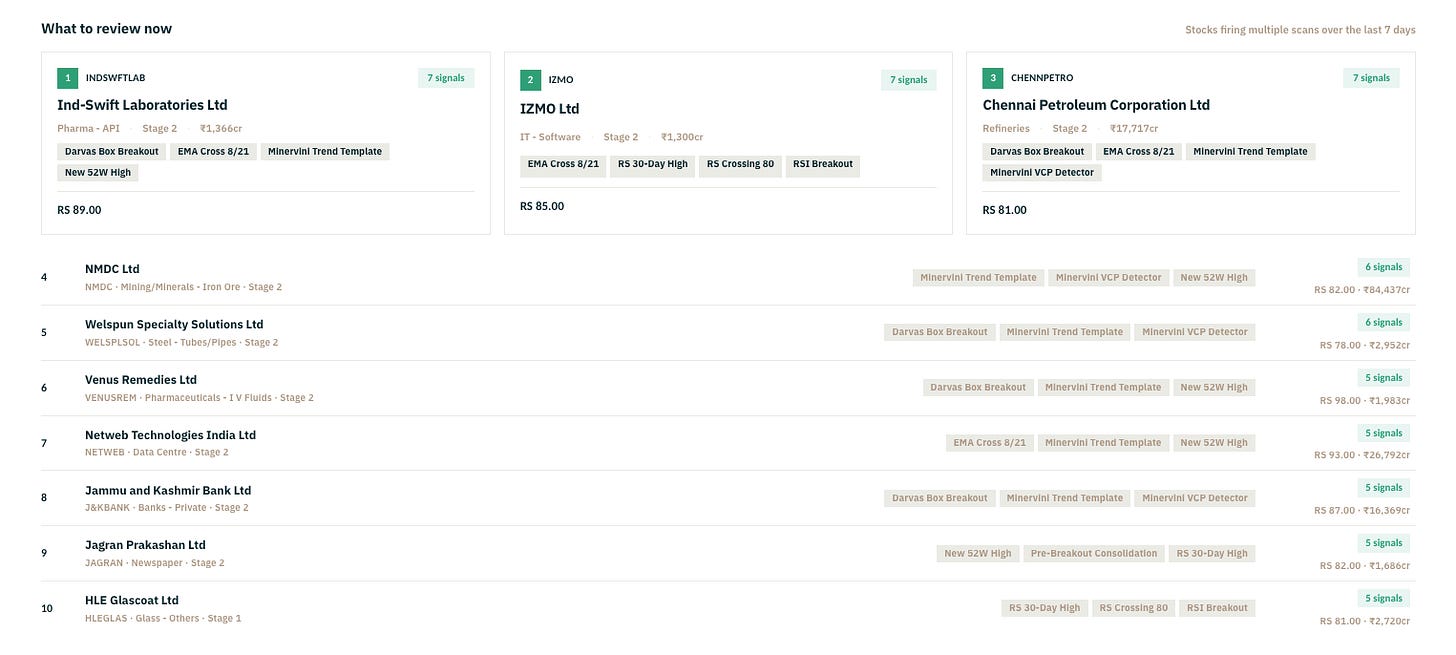Click 5 signals badge in Venus Remedies row
1456x655 pixels.
1384,378
